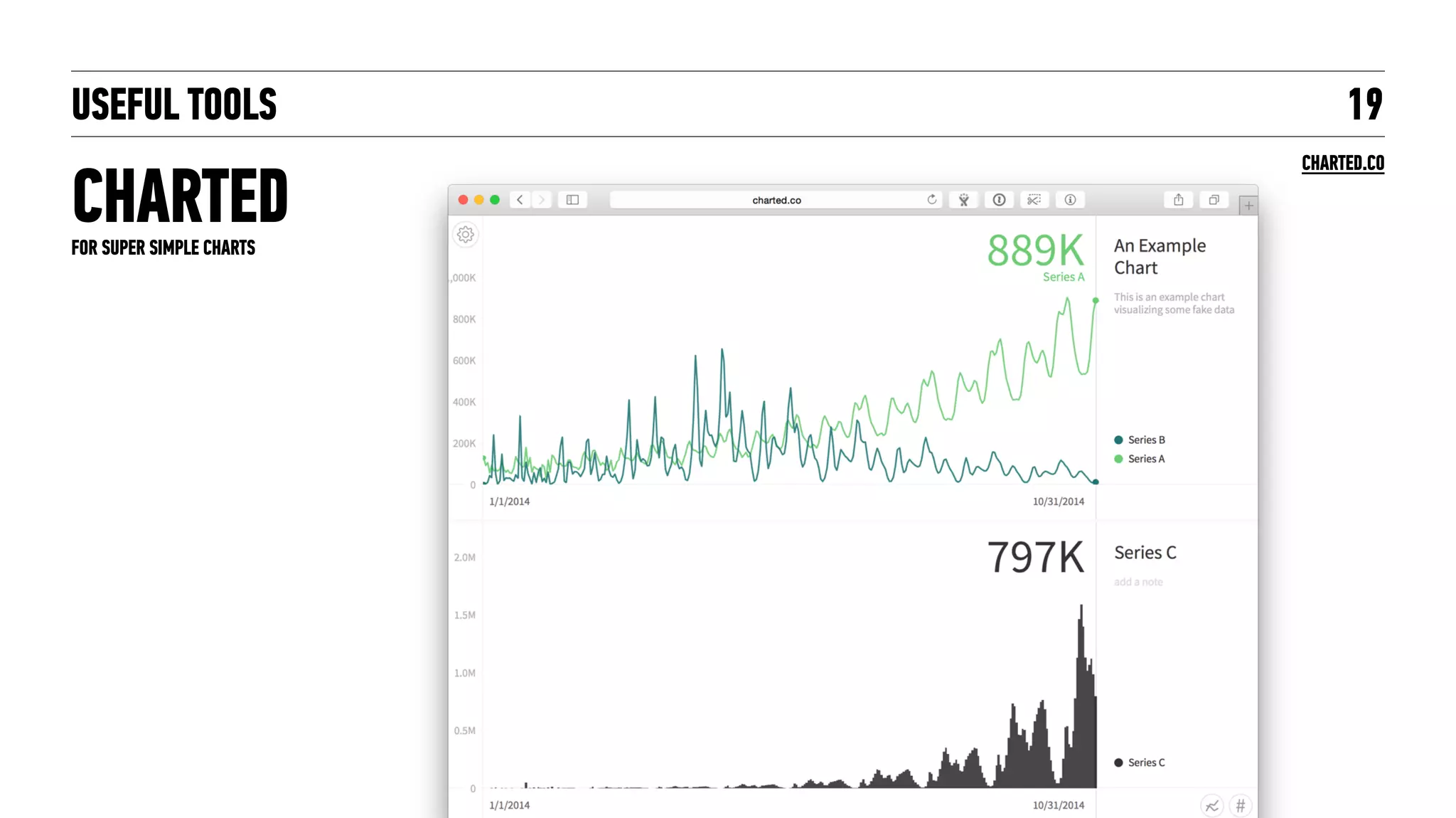This screenshot has width=1456, height=818.
Task: Open the chart settings gear
Action: click(466, 235)
